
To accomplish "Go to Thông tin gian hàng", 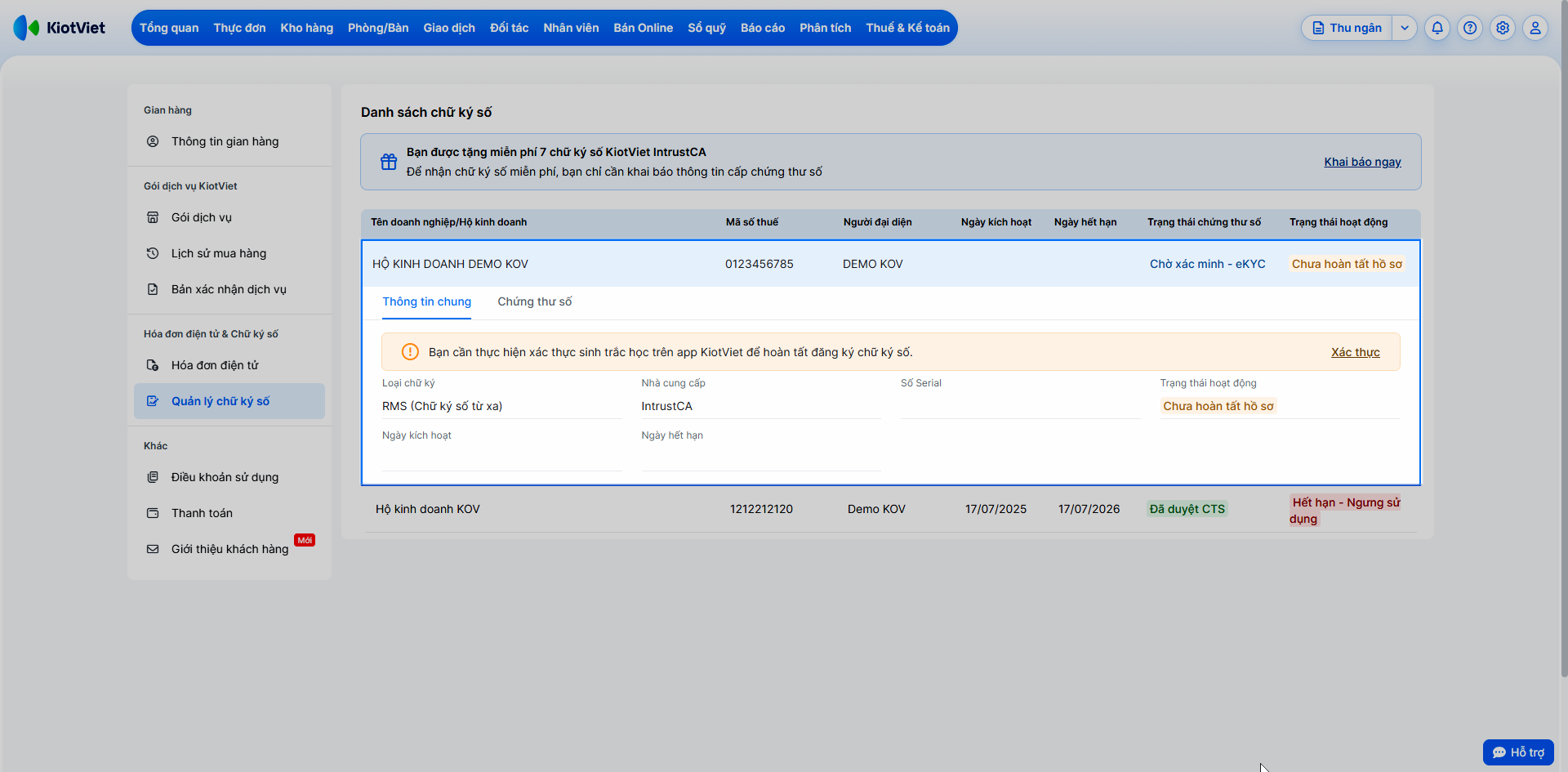I will coord(229,141).
